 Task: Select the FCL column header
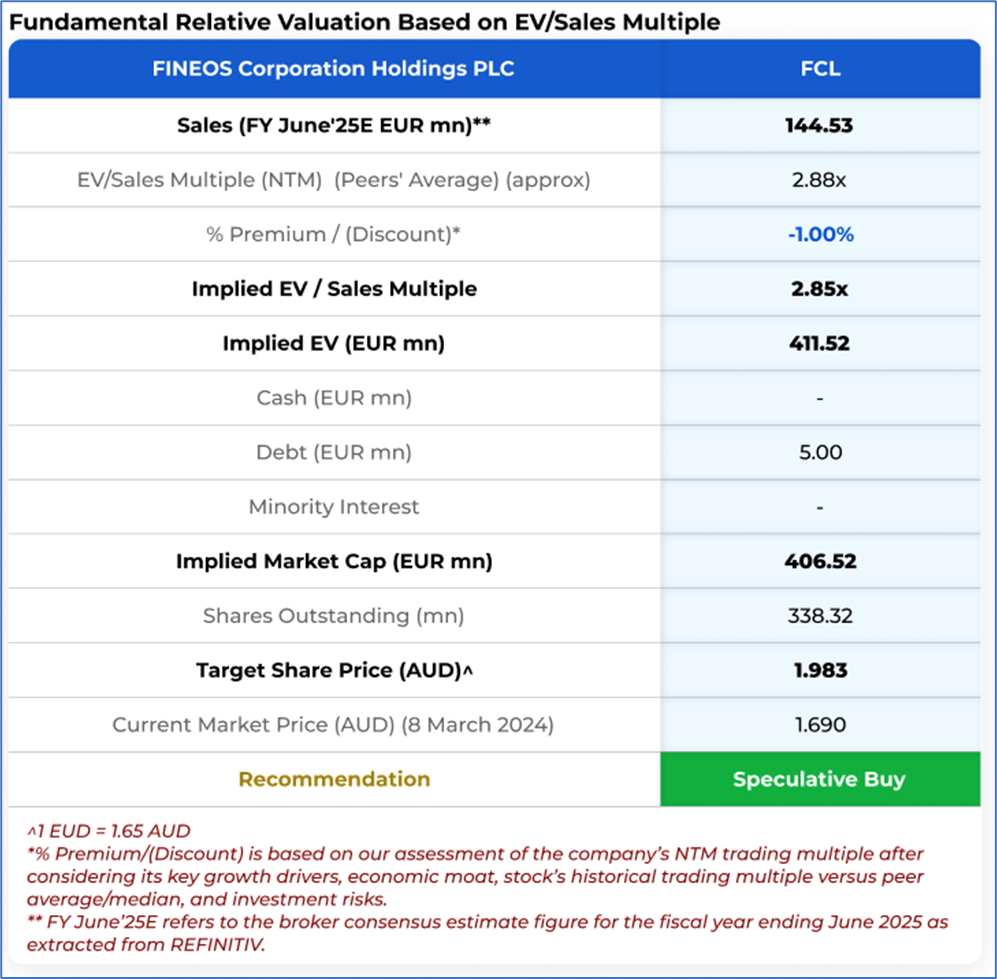tap(820, 69)
